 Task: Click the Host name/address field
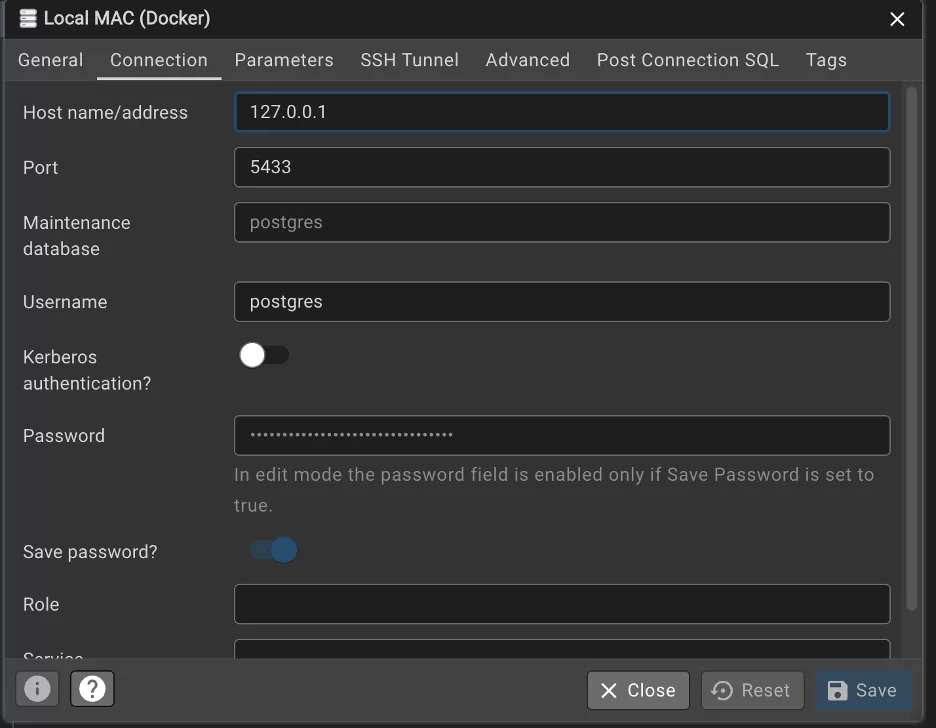(561, 112)
